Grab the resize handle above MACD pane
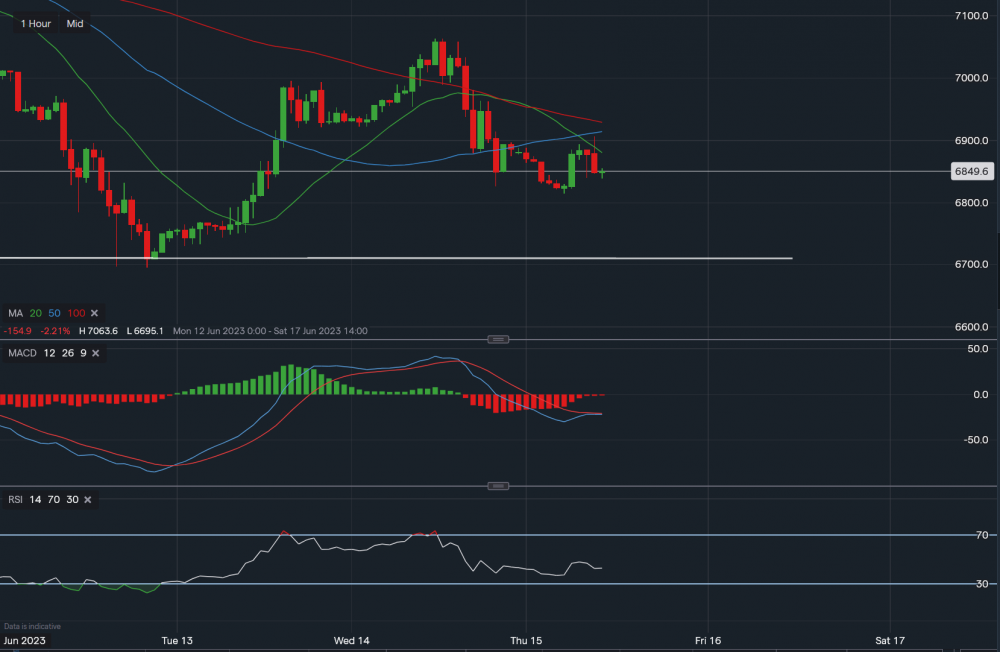 pyautogui.click(x=499, y=340)
